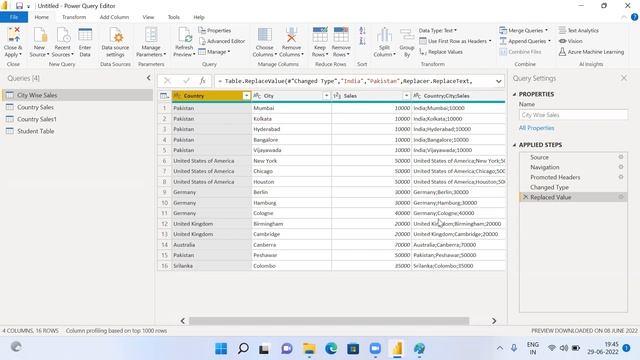Close the Query Settings pane
Viewport: 640px width, 360px height.
click(x=624, y=78)
